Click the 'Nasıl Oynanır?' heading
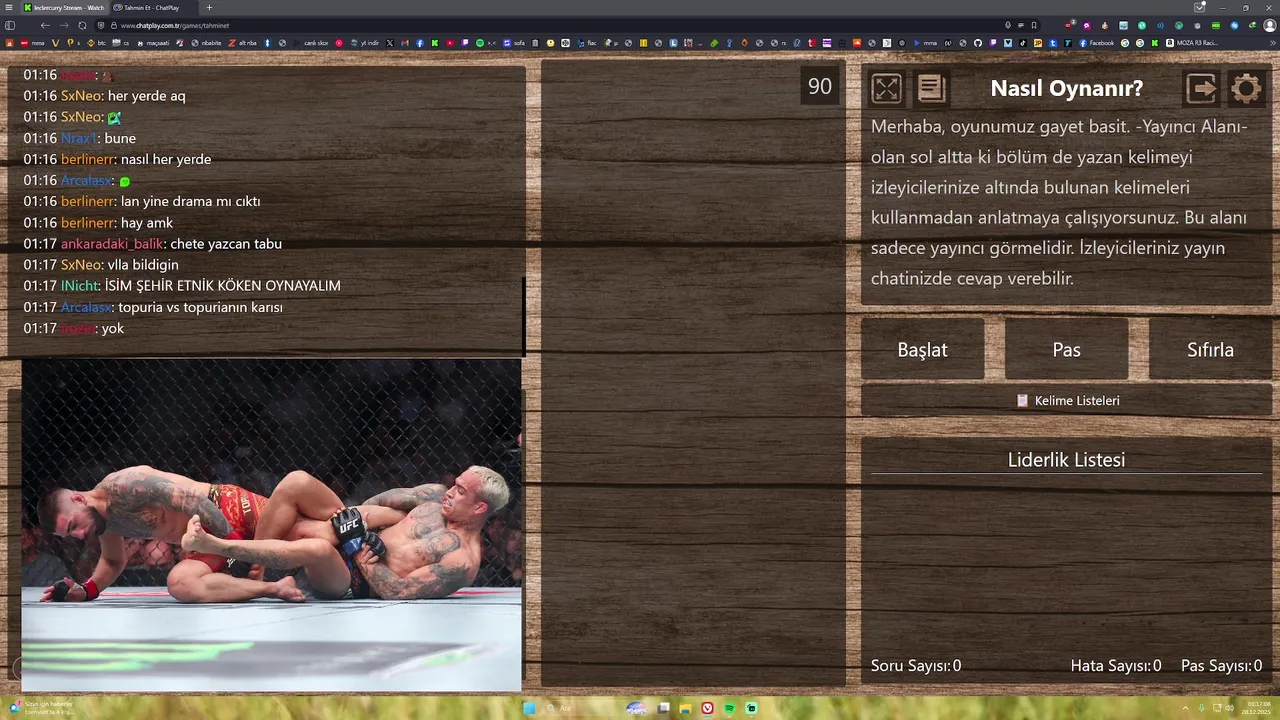The height and width of the screenshot is (720, 1280). (1066, 88)
